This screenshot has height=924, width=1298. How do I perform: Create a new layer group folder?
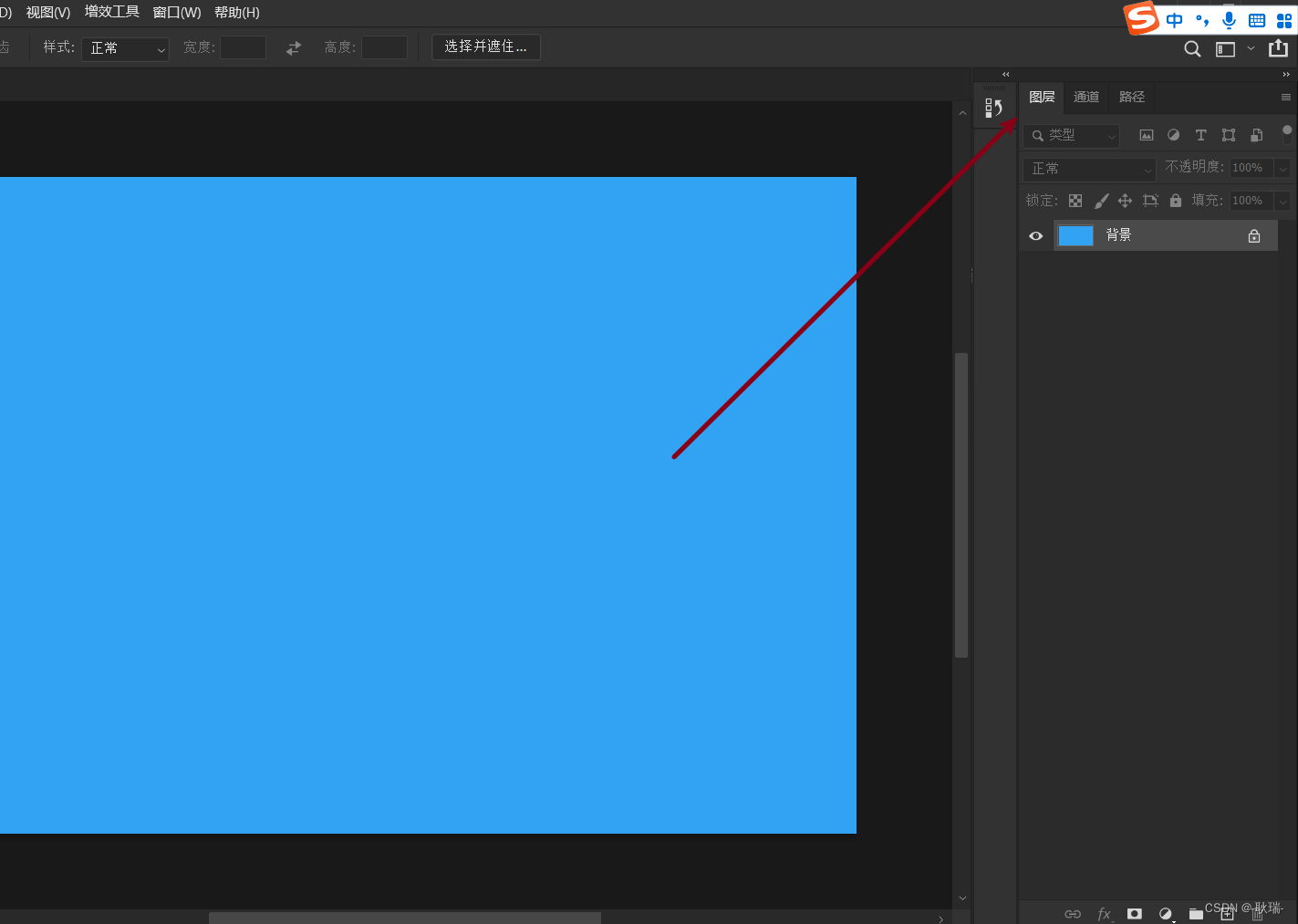(x=1196, y=914)
